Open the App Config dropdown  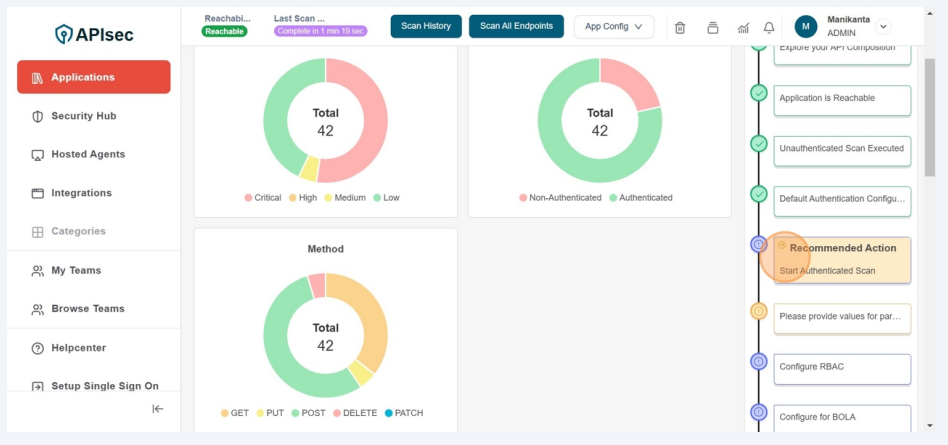[x=613, y=27]
